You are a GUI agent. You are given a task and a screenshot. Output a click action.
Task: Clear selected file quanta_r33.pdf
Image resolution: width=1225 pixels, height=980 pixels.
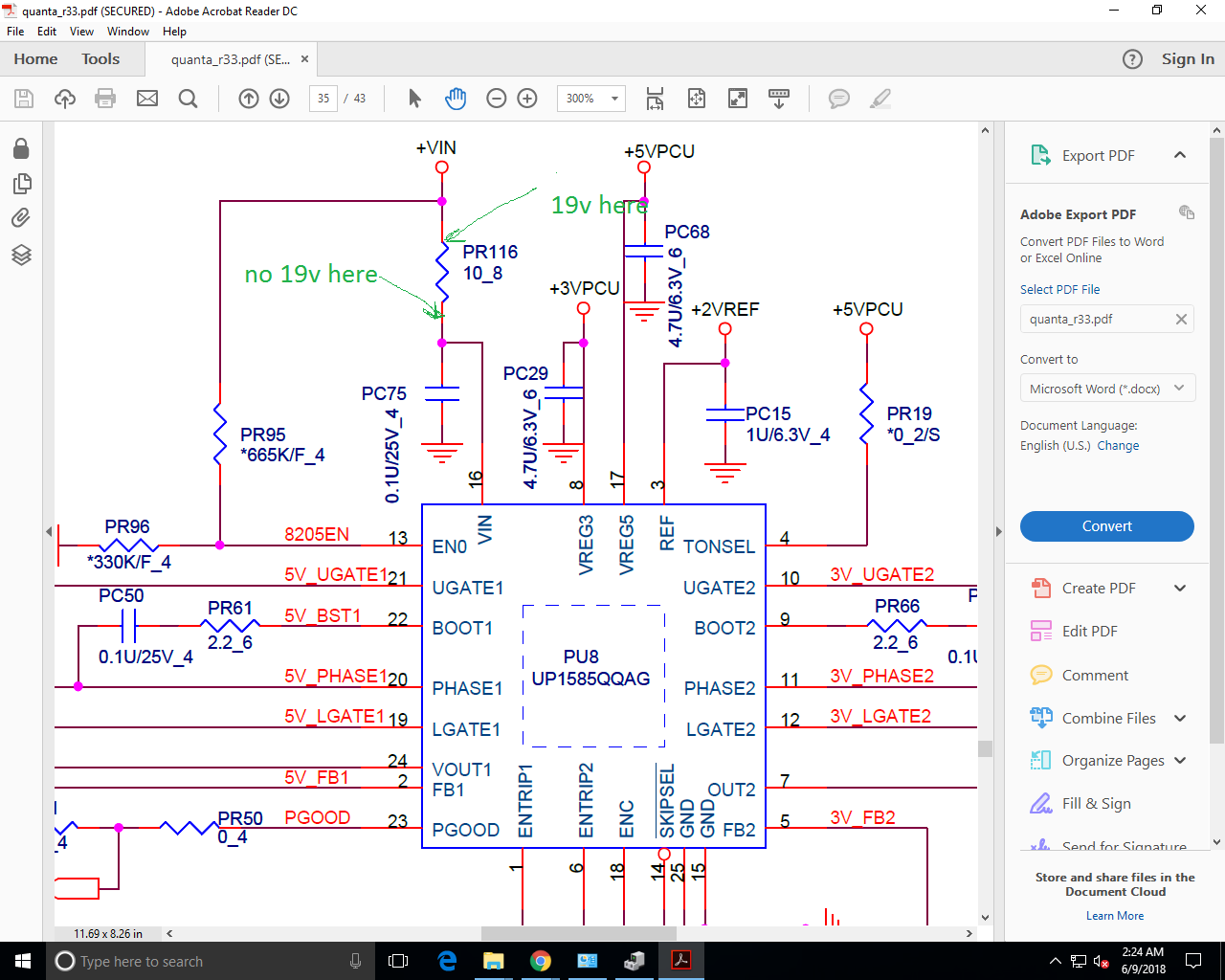pos(1181,320)
